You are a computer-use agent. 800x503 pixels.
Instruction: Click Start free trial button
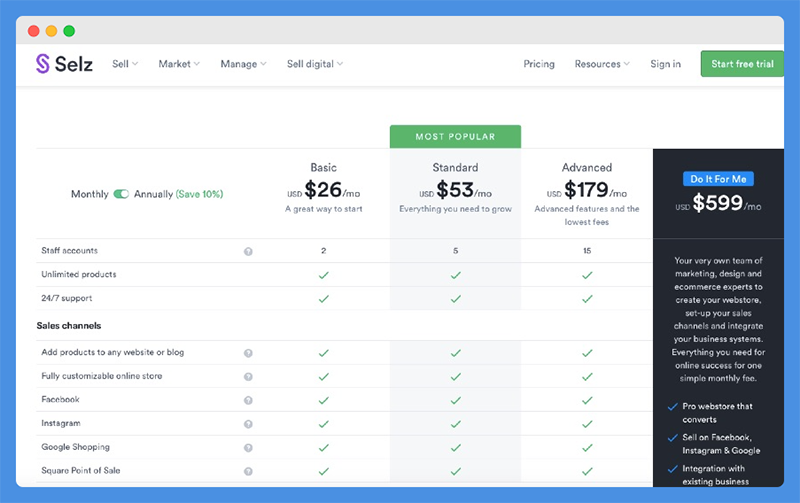(742, 64)
